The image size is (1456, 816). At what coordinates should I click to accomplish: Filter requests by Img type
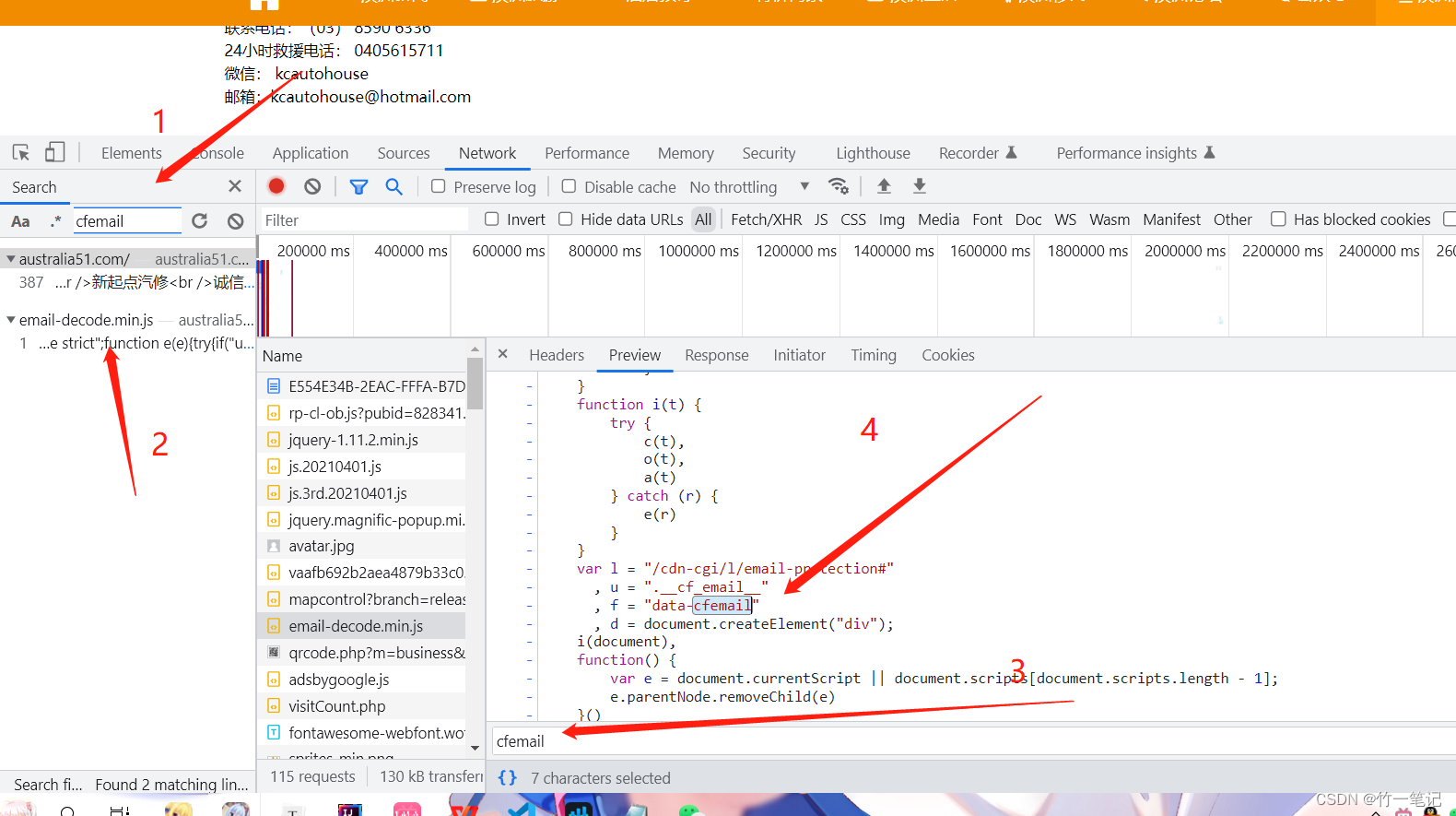tap(891, 219)
